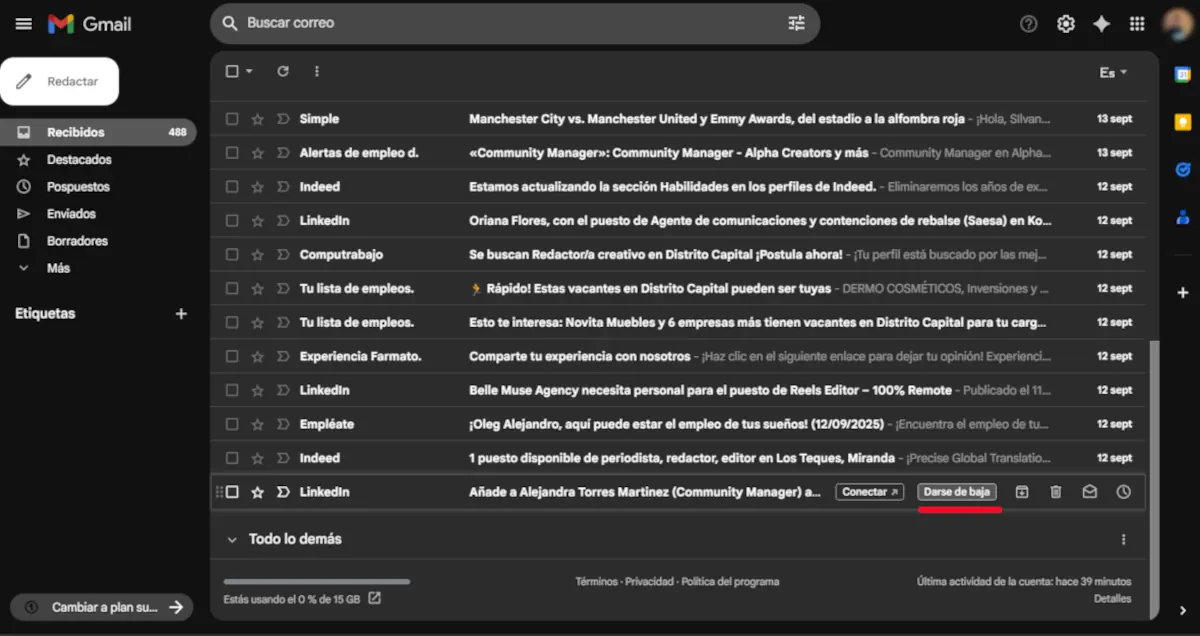This screenshot has height=636, width=1200.
Task: Refresh the inbox with the reload icon
Action: click(x=283, y=71)
